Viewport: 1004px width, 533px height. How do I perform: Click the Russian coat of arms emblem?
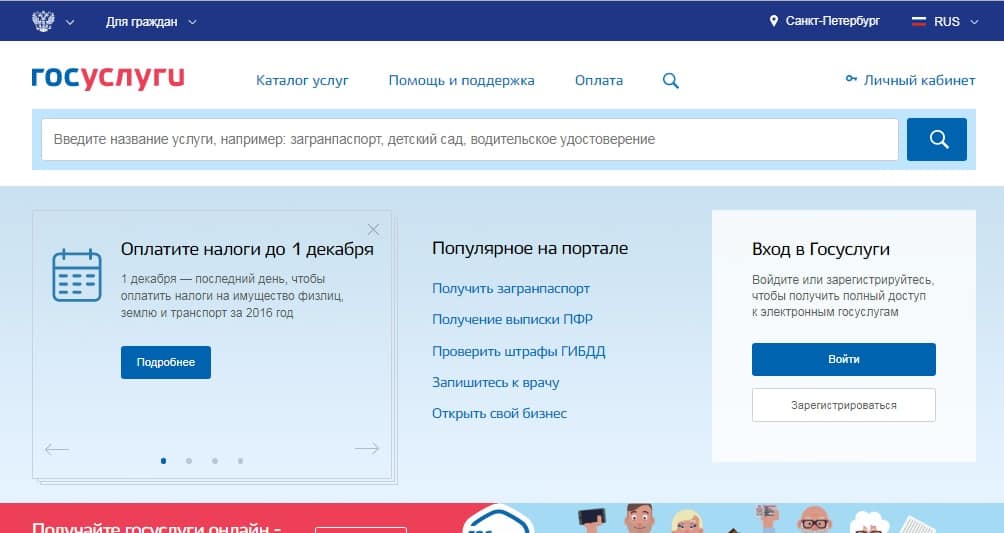[43, 21]
